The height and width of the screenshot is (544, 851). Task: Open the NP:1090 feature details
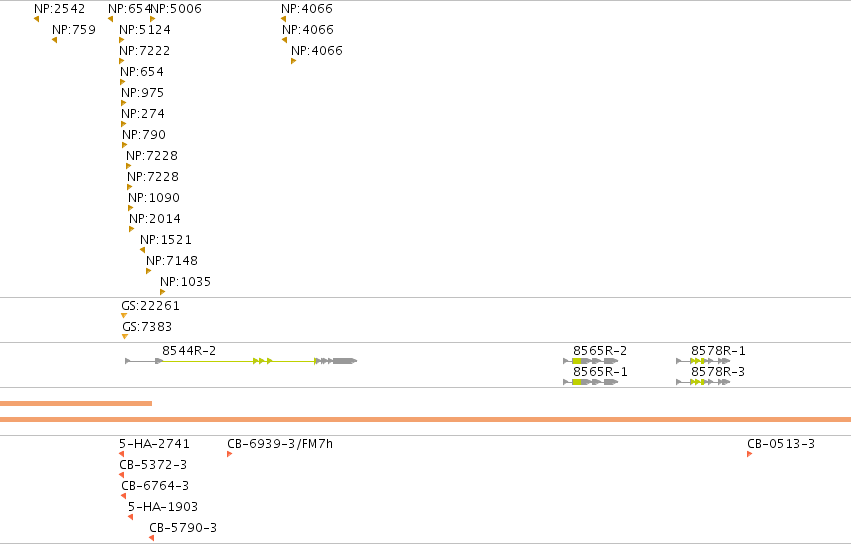(154, 198)
